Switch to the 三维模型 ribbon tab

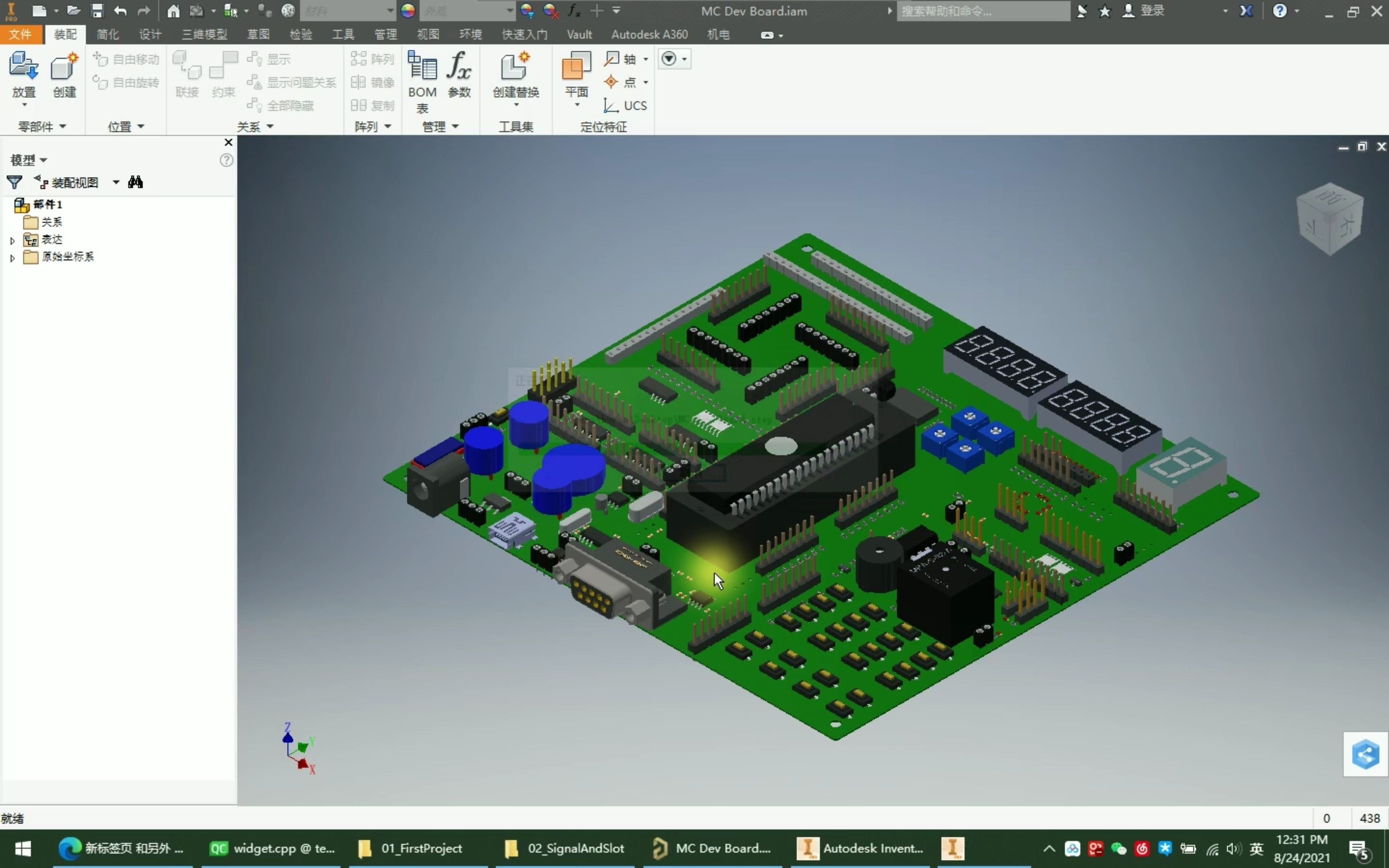coord(203,35)
